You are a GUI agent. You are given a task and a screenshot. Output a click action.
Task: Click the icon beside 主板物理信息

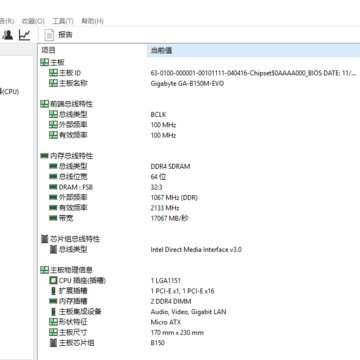pos(44,270)
